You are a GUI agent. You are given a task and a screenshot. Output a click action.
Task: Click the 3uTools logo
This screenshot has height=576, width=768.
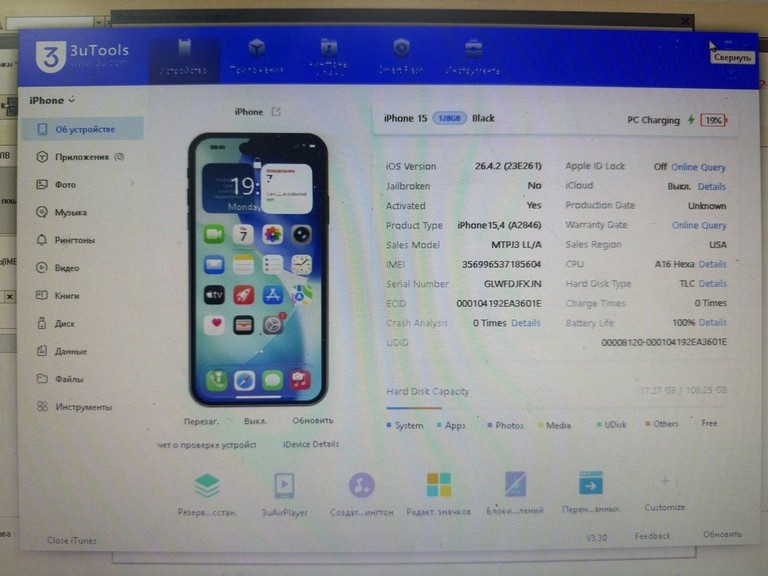coord(82,56)
